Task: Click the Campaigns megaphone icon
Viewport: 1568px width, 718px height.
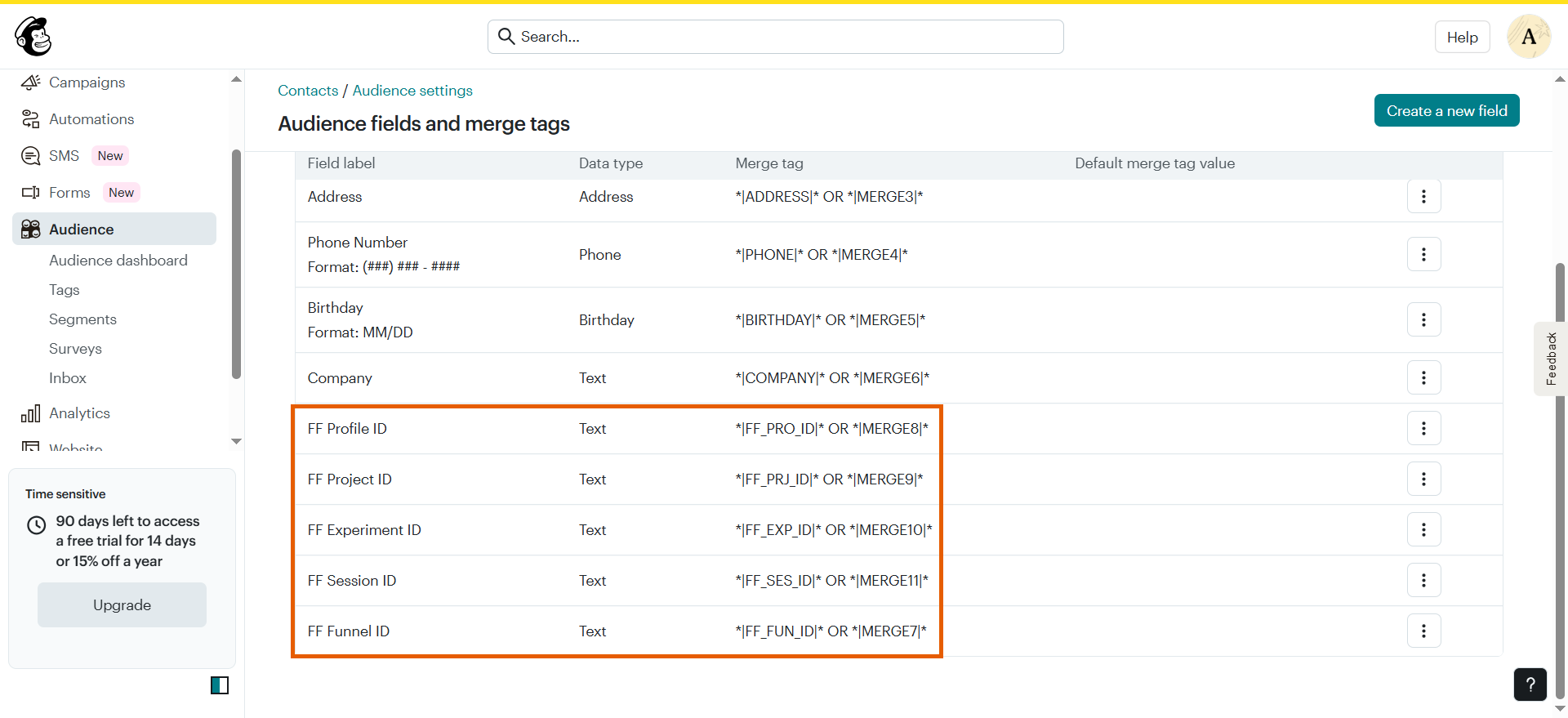Action: (x=31, y=83)
